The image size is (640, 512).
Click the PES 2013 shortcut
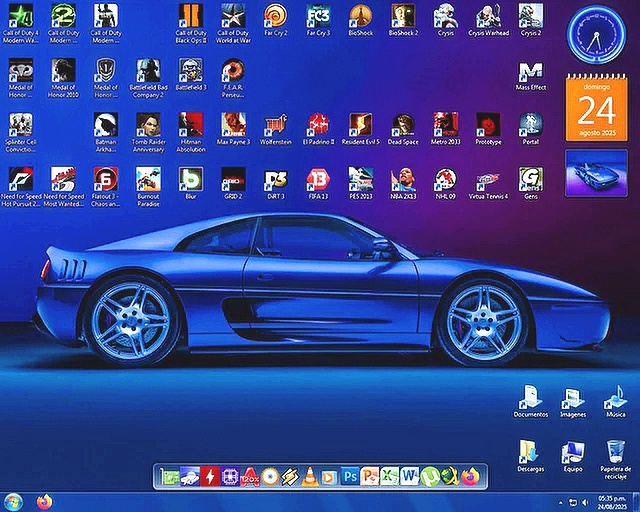[x=361, y=183]
